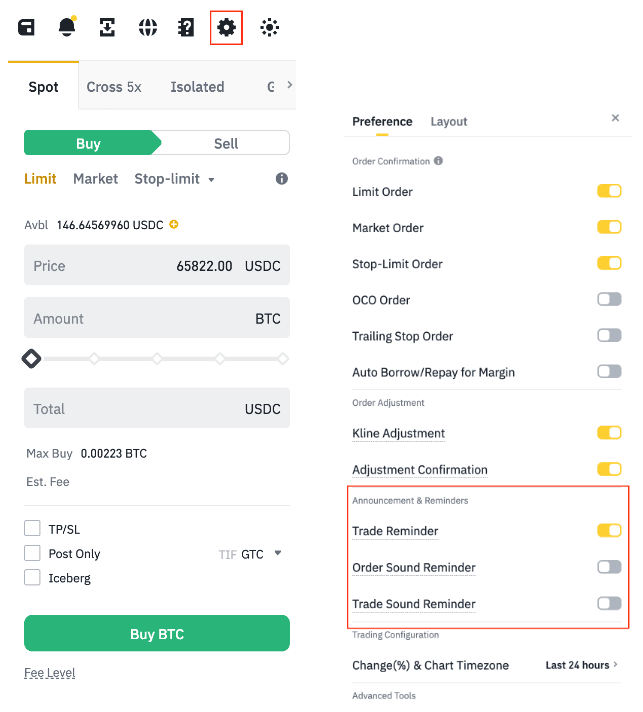This screenshot has width=643, height=712.
Task: Enable the TP/SL checkbox
Action: click(x=32, y=529)
